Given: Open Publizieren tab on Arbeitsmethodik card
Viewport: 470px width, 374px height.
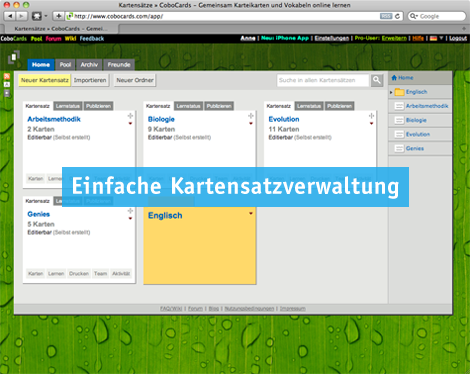Looking at the screenshot, I should coord(98,106).
